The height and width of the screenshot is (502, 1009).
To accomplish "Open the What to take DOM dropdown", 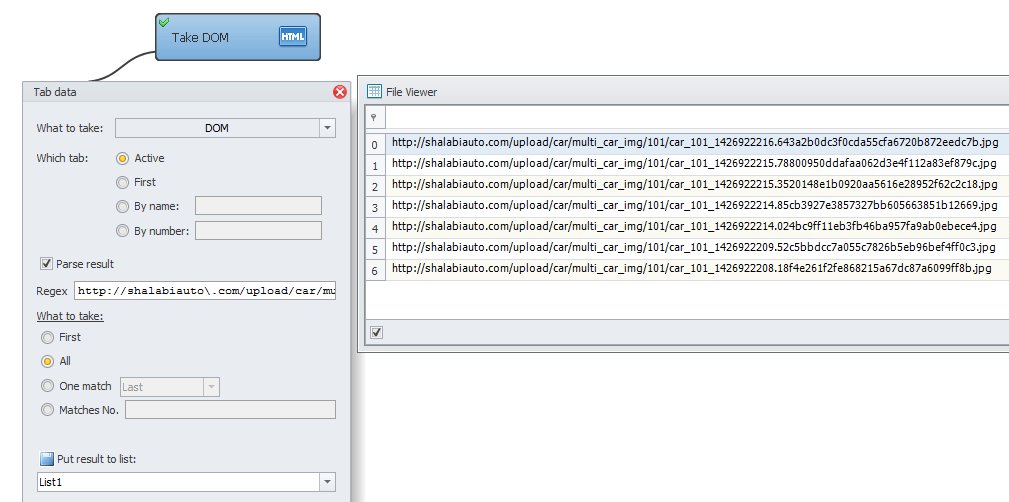I will click(x=328, y=128).
